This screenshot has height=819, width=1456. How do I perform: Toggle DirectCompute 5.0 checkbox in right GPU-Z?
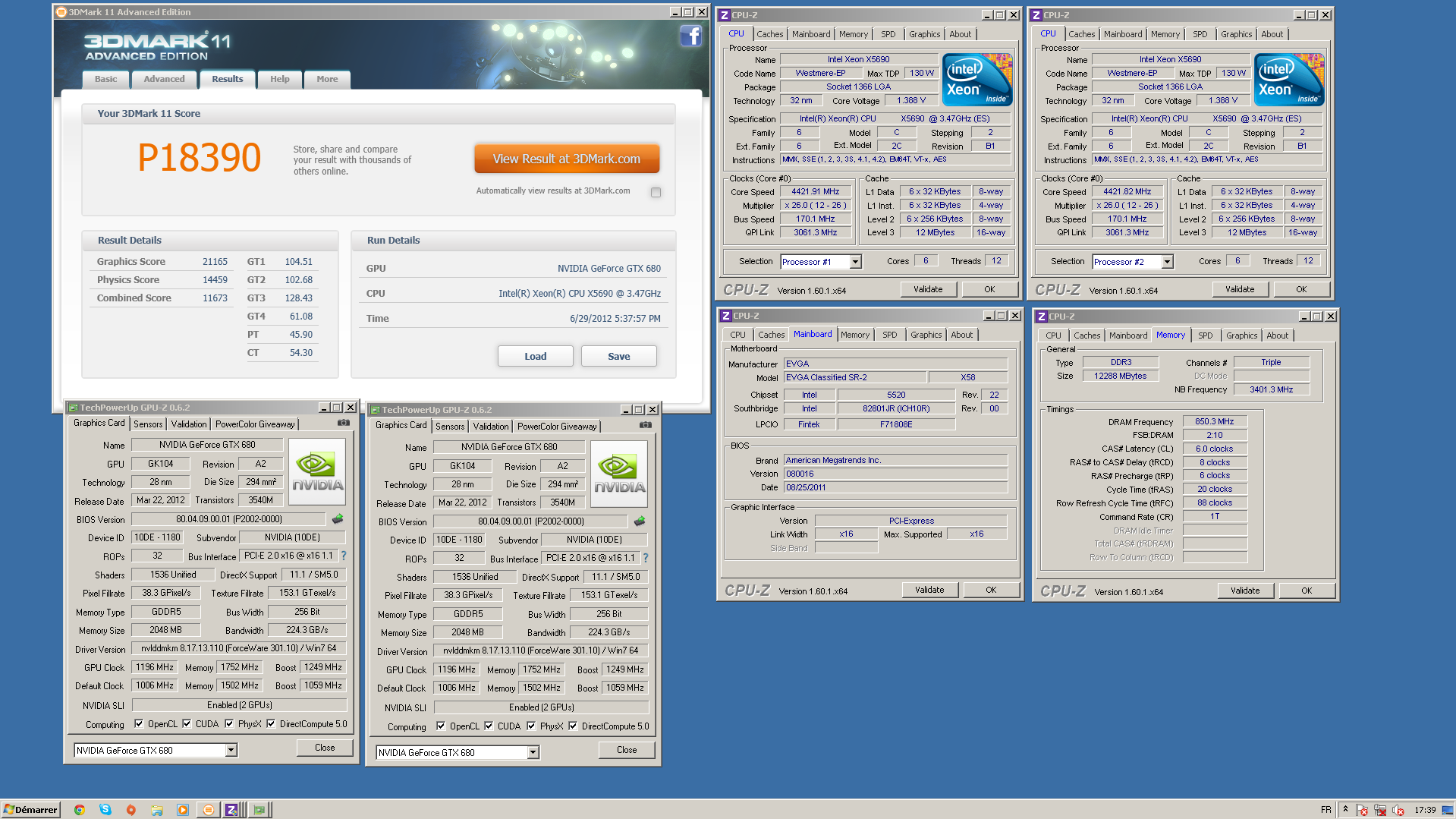pos(573,726)
